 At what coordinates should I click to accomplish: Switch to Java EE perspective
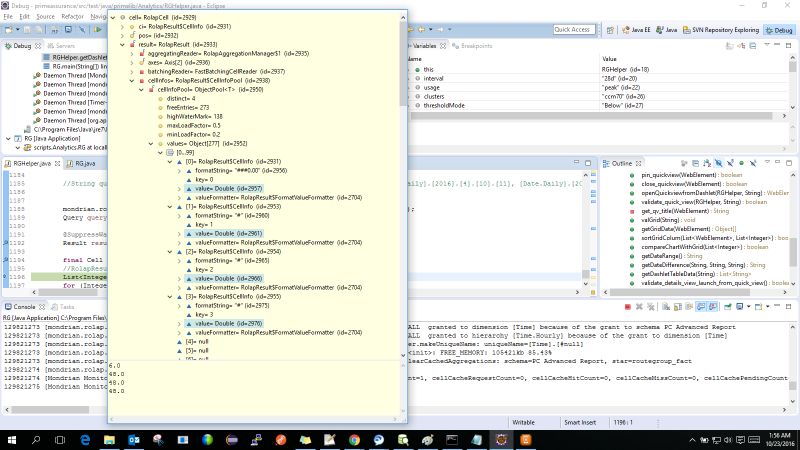click(636, 30)
